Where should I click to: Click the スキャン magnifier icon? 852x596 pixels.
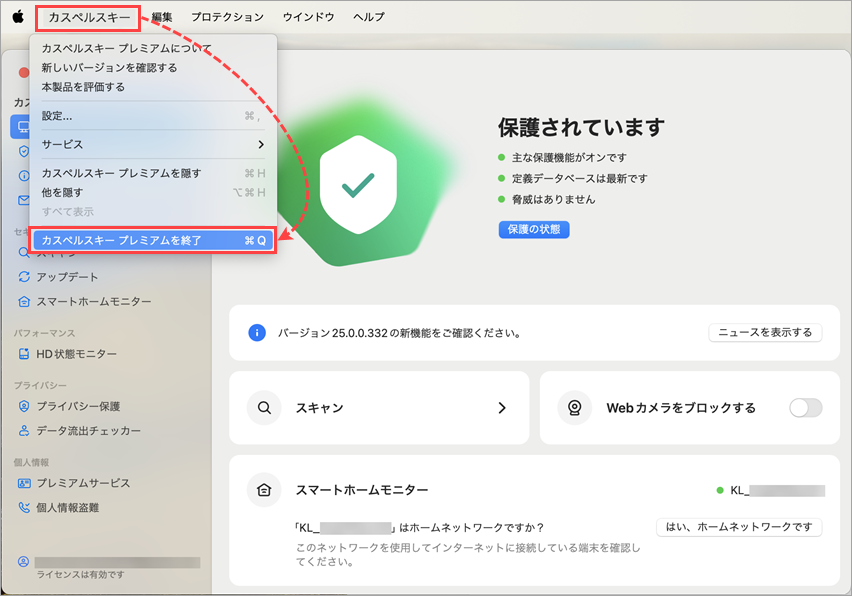(264, 407)
